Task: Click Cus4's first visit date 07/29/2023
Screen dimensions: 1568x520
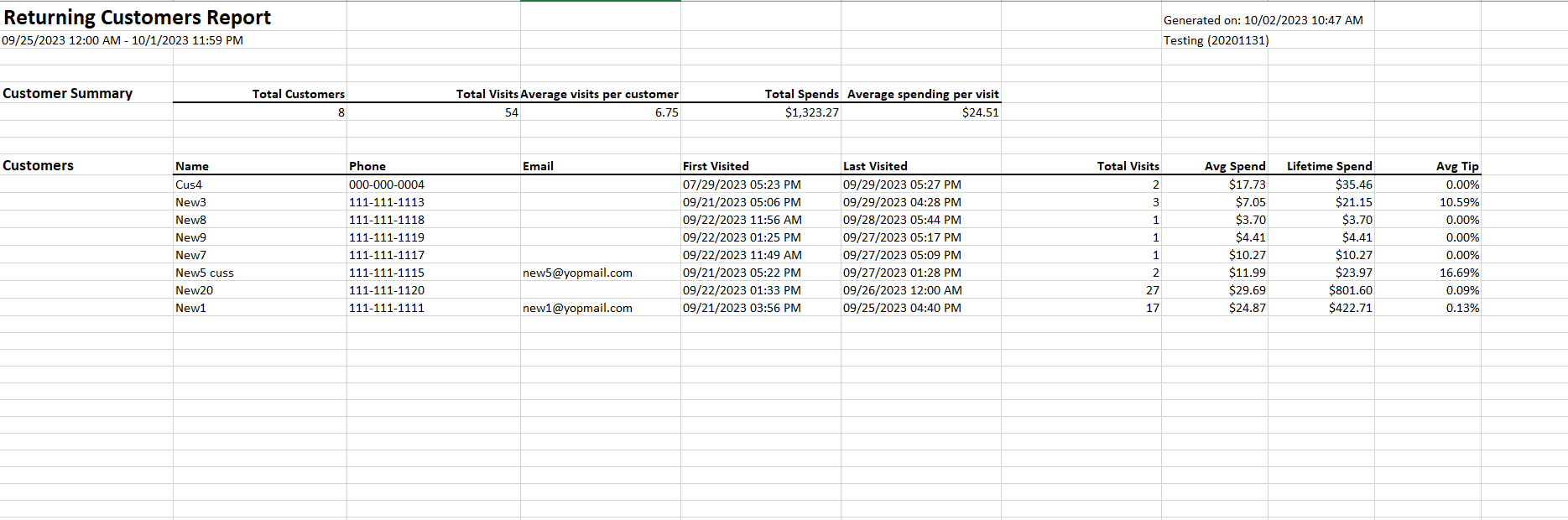Action: [x=742, y=185]
